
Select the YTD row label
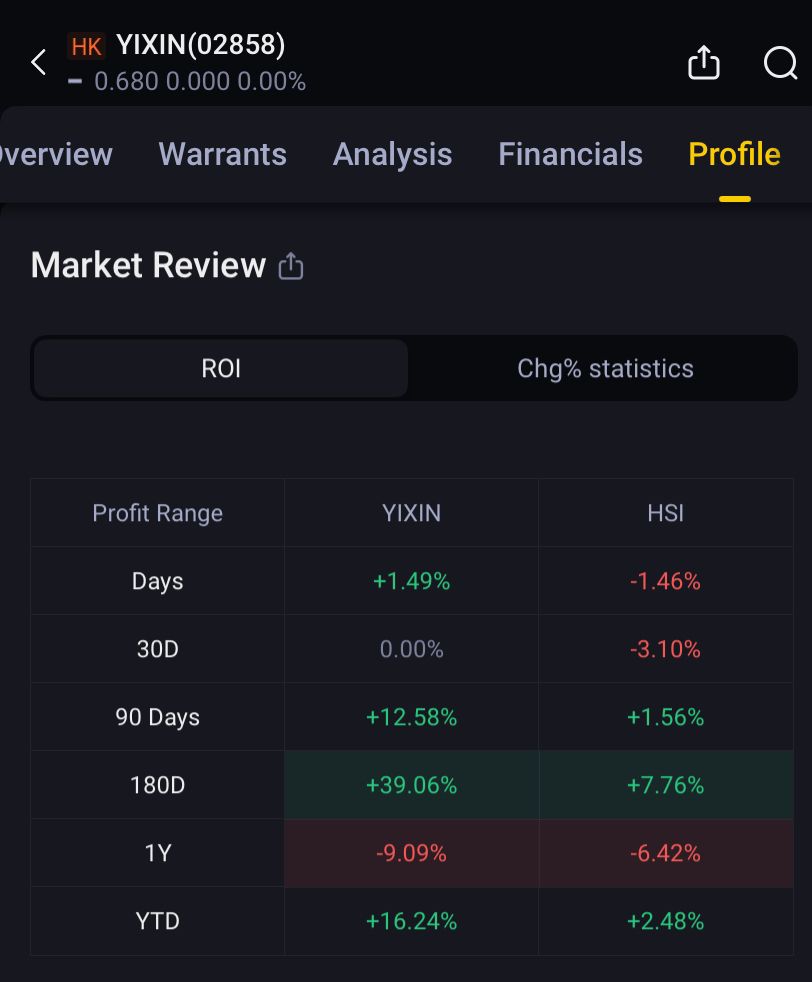tap(158, 921)
